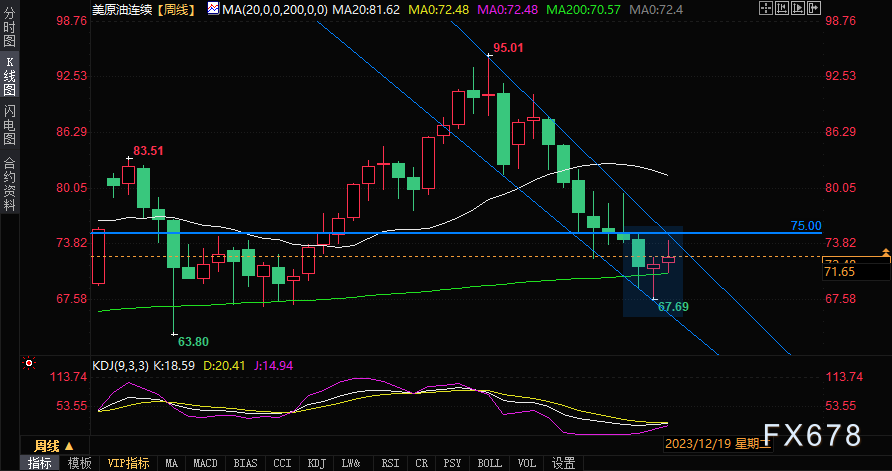The width and height of the screenshot is (892, 471).
Task: Click the jump-to-start axis icon
Action: point(782,8)
